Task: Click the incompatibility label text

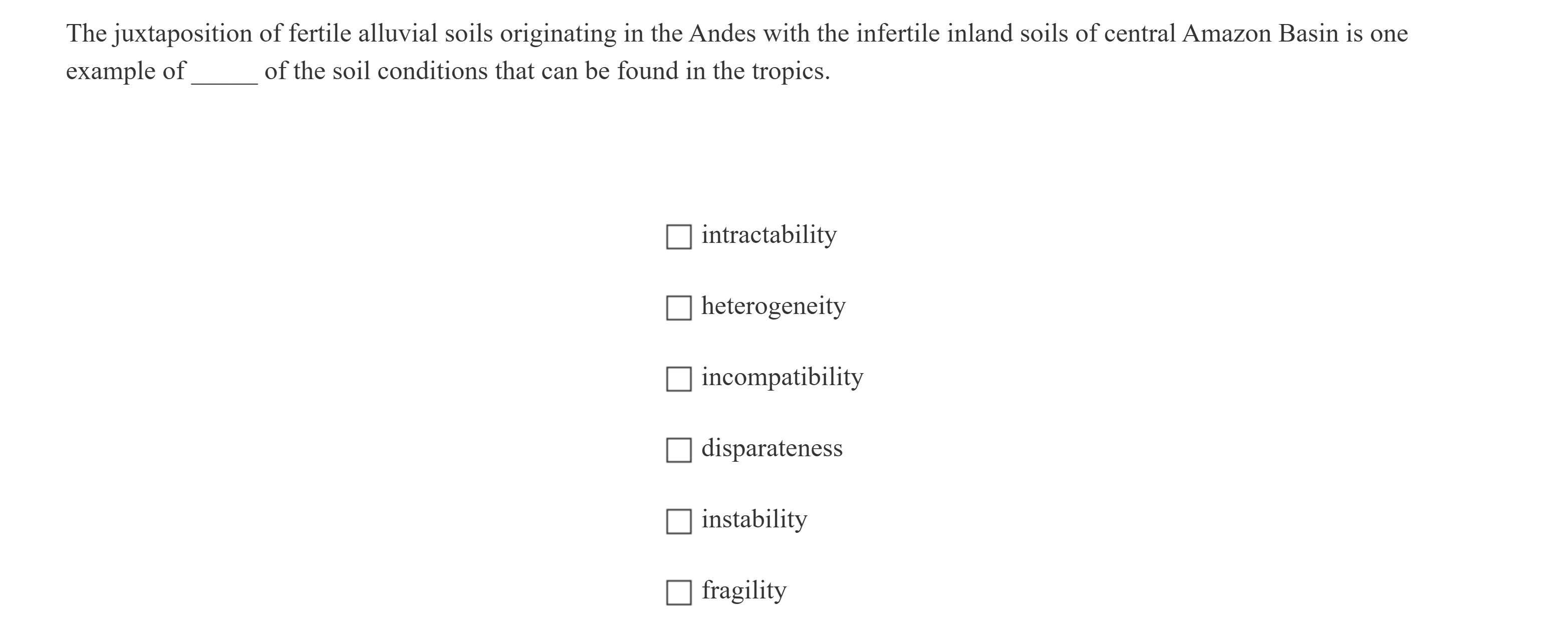Action: coord(781,377)
